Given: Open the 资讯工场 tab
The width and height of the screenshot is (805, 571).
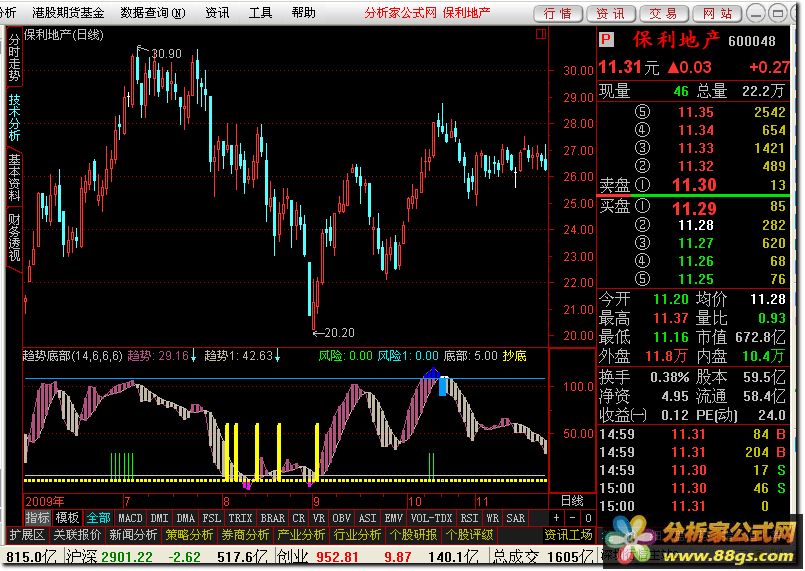Looking at the screenshot, I should pos(568,535).
